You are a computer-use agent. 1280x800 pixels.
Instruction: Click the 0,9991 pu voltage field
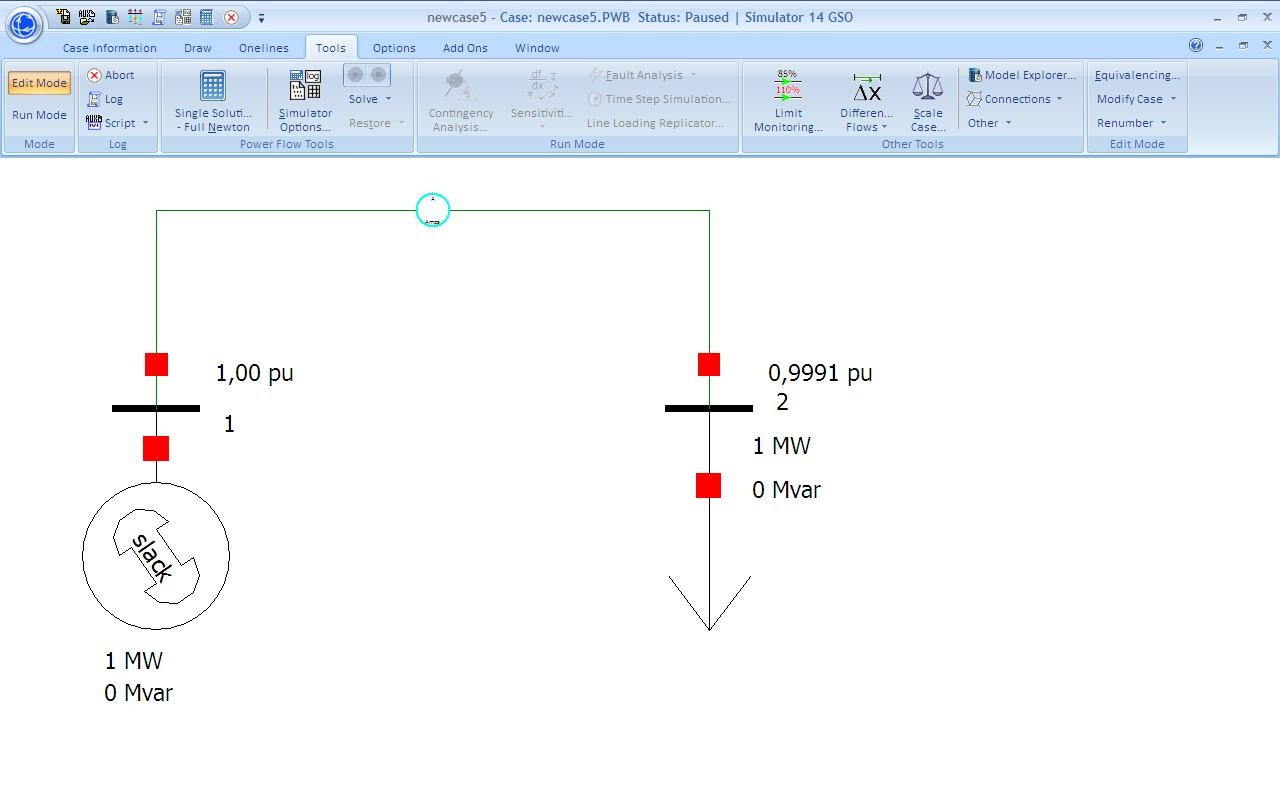click(820, 373)
